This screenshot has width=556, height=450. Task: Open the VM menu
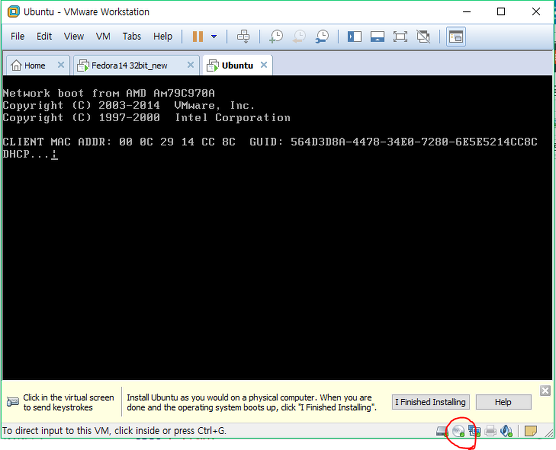point(103,36)
